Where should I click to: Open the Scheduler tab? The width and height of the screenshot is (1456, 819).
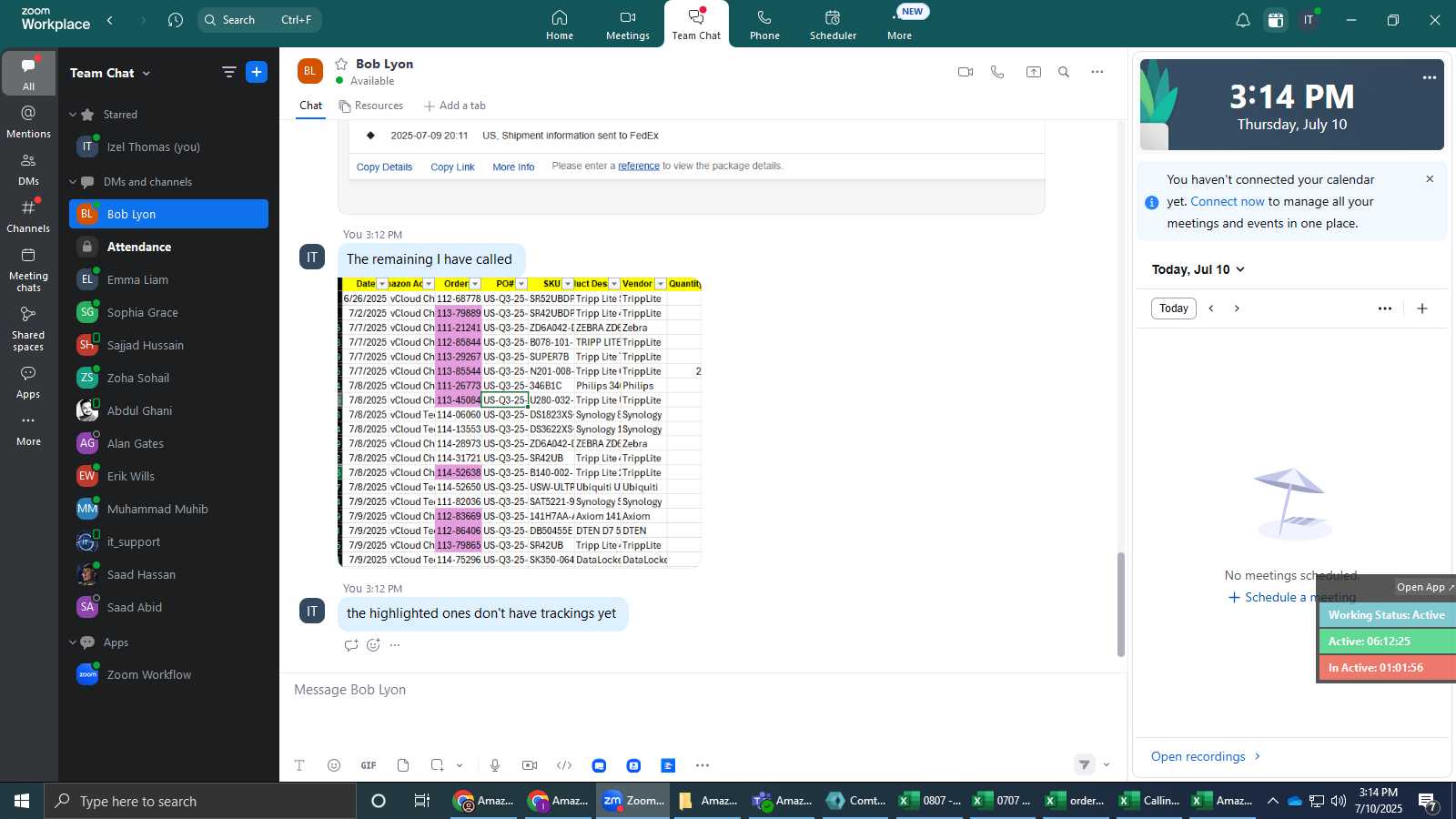(x=833, y=25)
